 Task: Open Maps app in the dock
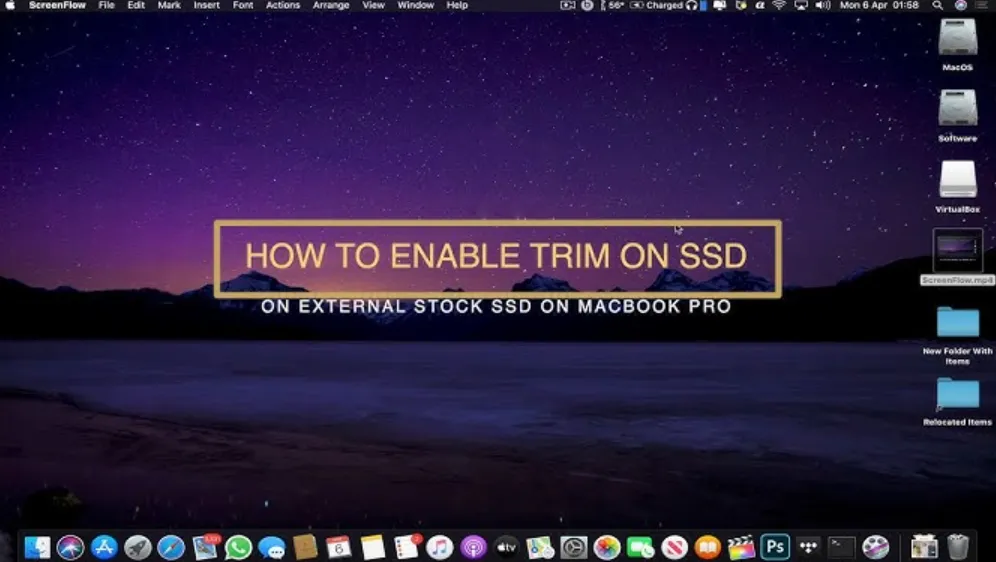pyautogui.click(x=540, y=547)
